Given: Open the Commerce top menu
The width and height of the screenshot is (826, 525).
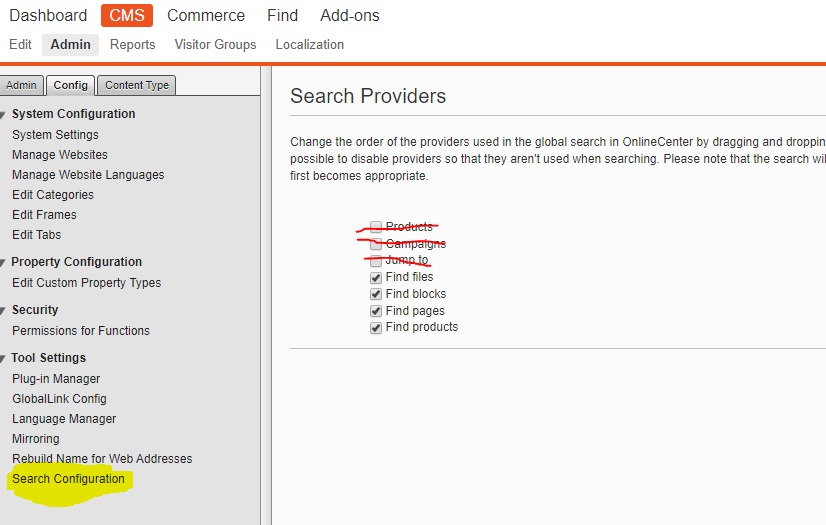Looking at the screenshot, I should [x=206, y=15].
